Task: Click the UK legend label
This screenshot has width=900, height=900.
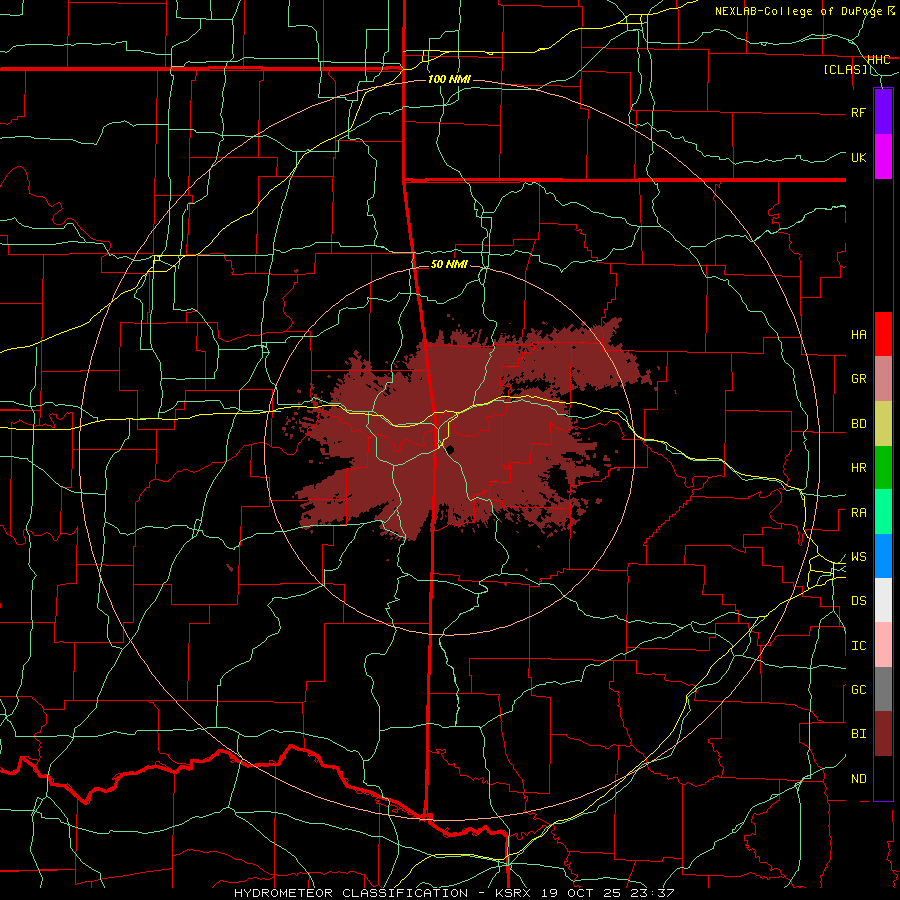Action: [859, 157]
